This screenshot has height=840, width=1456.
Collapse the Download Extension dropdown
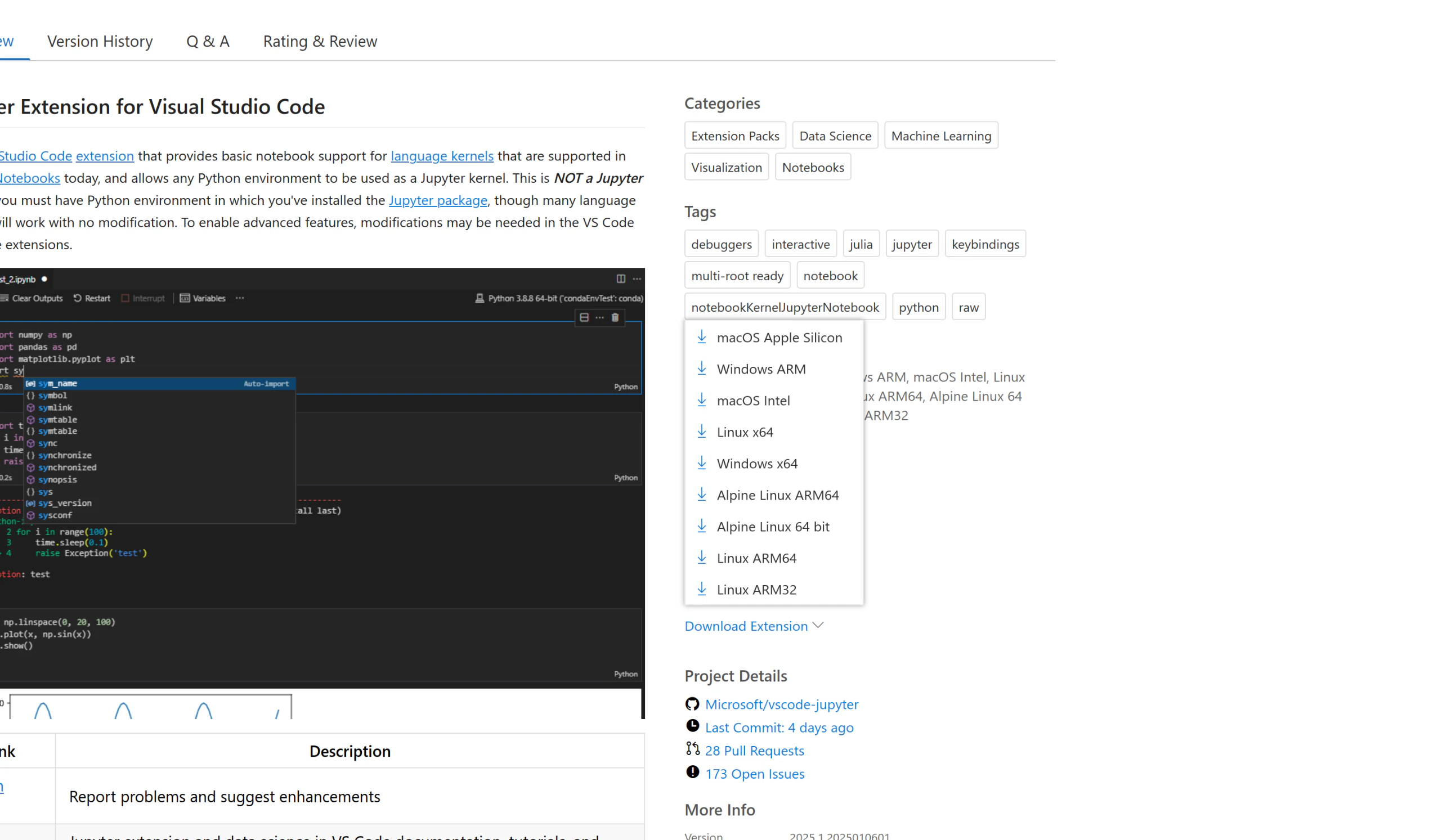coord(753,626)
